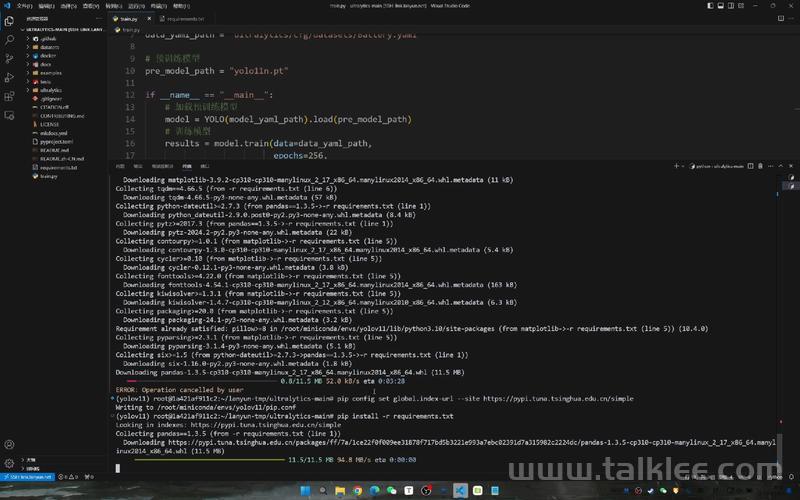Open mkdocs.yml in the explorer
Viewport: 800px width, 500px height.
(53, 133)
